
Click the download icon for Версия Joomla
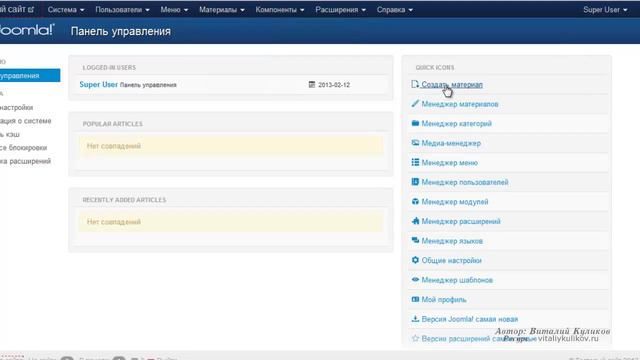(415, 319)
